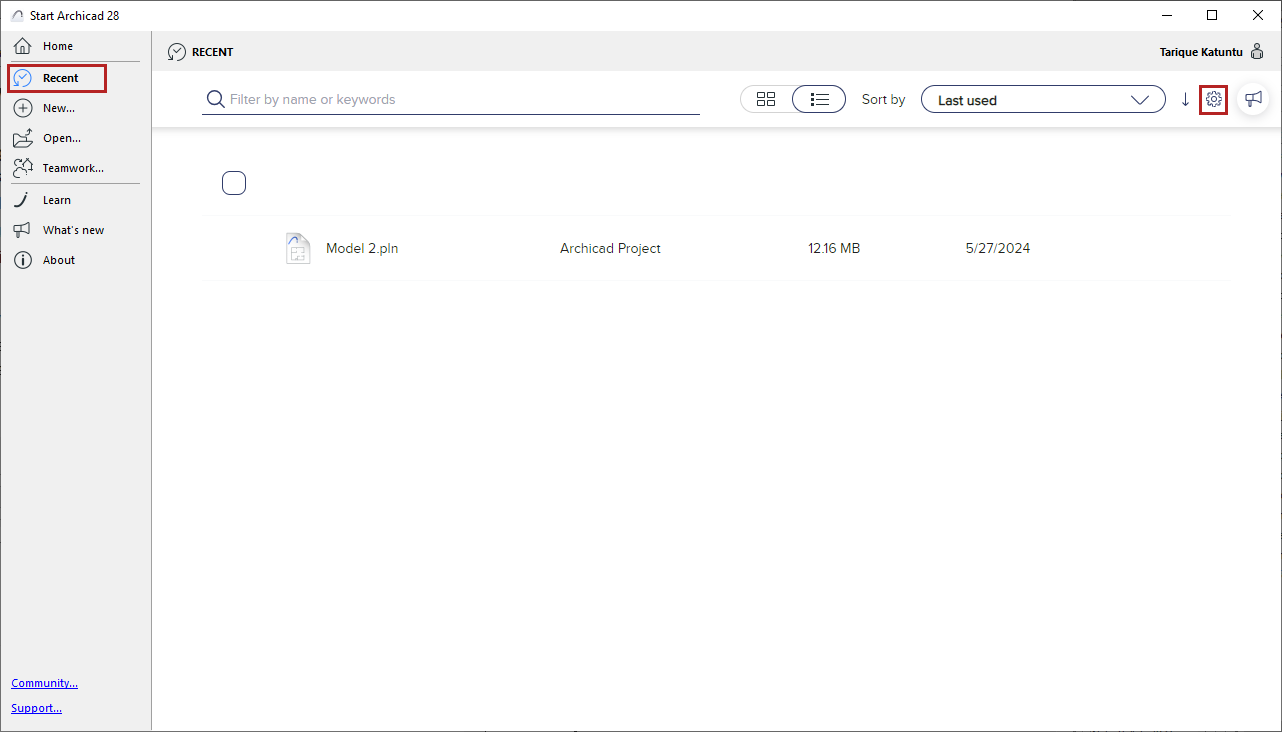Click the Community... link
The width and height of the screenshot is (1282, 732).
point(45,683)
